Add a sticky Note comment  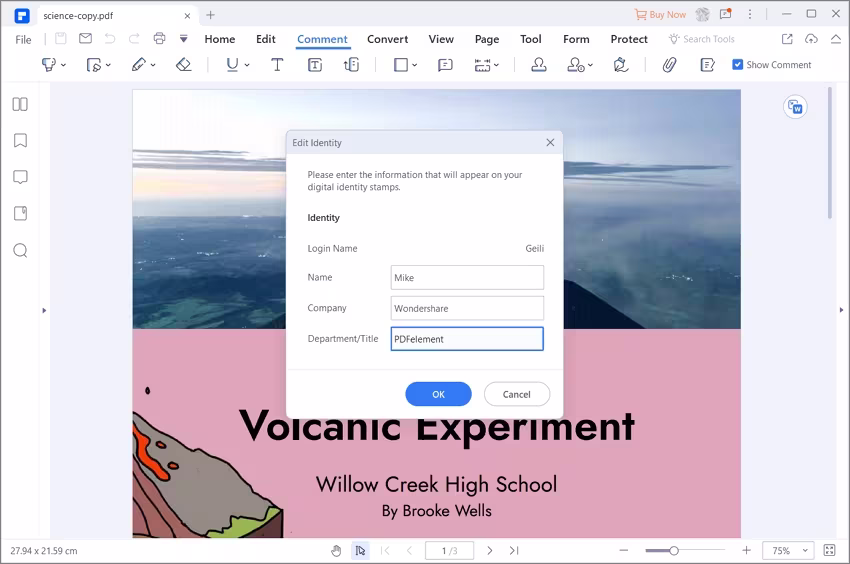pyautogui.click(x=445, y=65)
